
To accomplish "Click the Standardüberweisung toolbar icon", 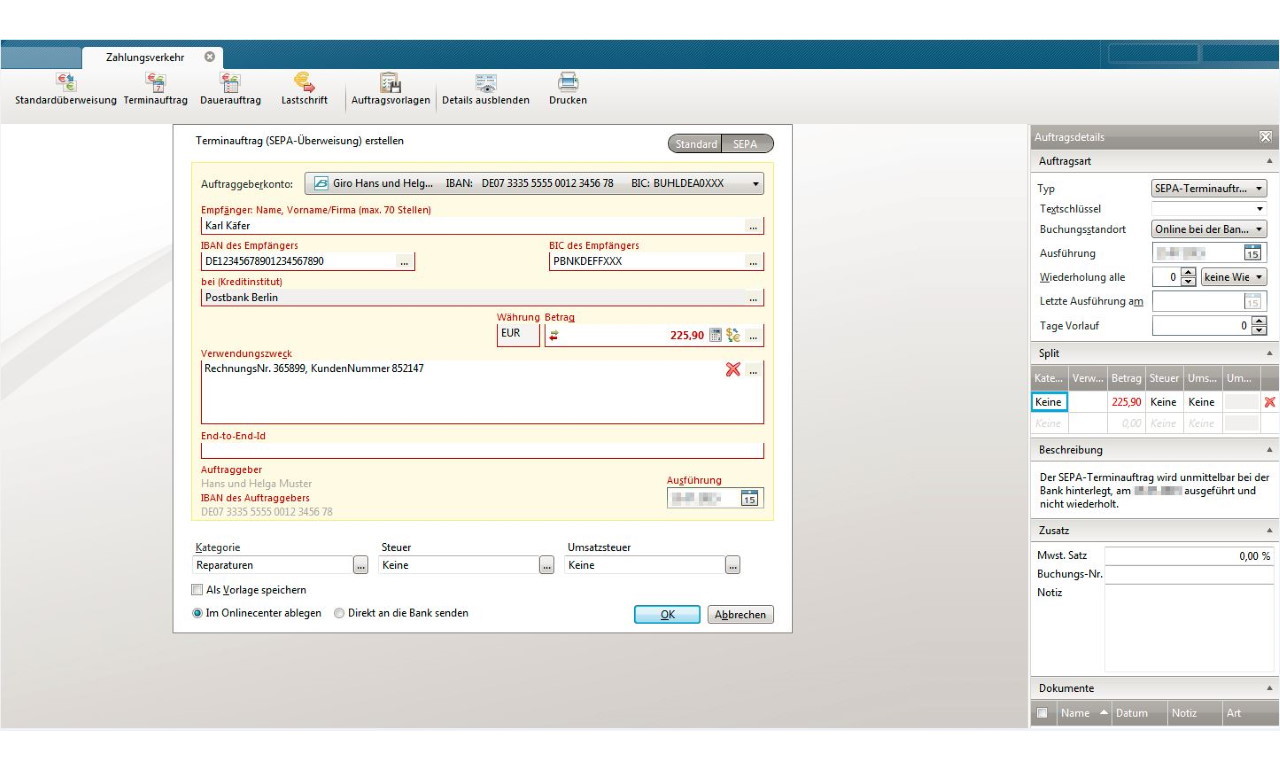I will (x=66, y=84).
